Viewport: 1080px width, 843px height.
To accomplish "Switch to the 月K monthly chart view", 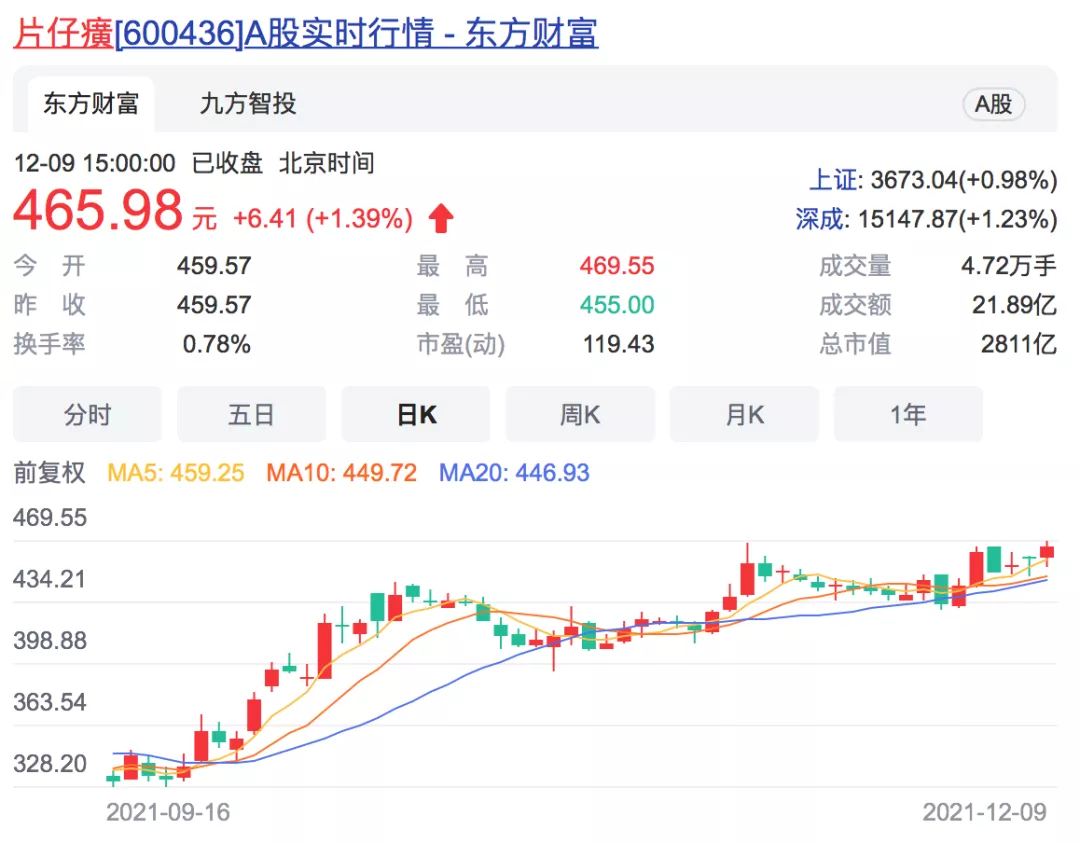I will (744, 414).
